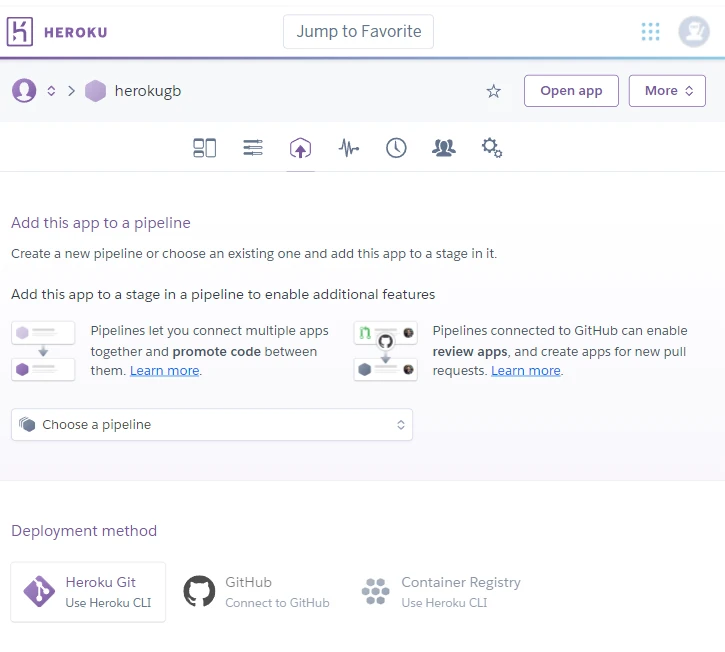
Task: Open the apps grid launcher icon
Action: click(650, 32)
